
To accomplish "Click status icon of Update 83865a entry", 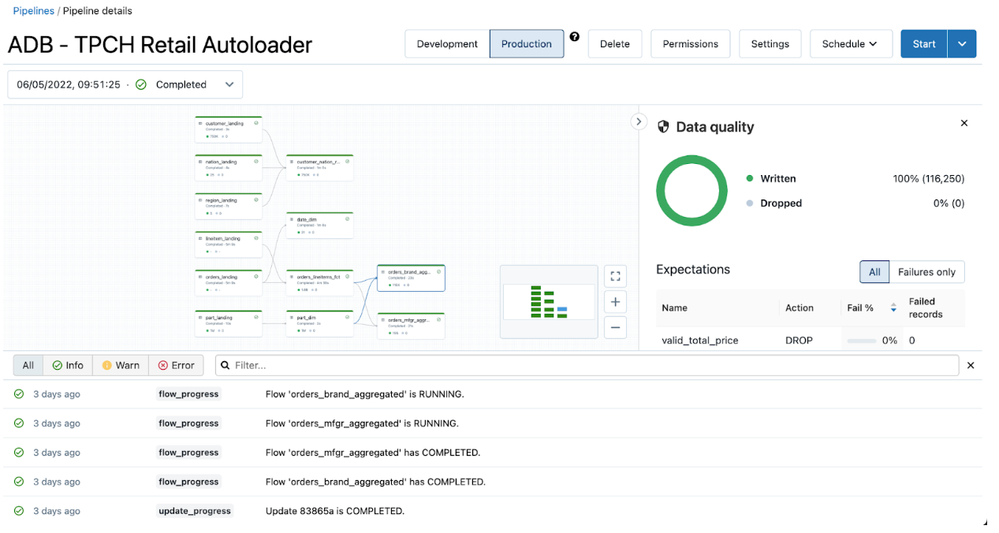I will 19,511.
